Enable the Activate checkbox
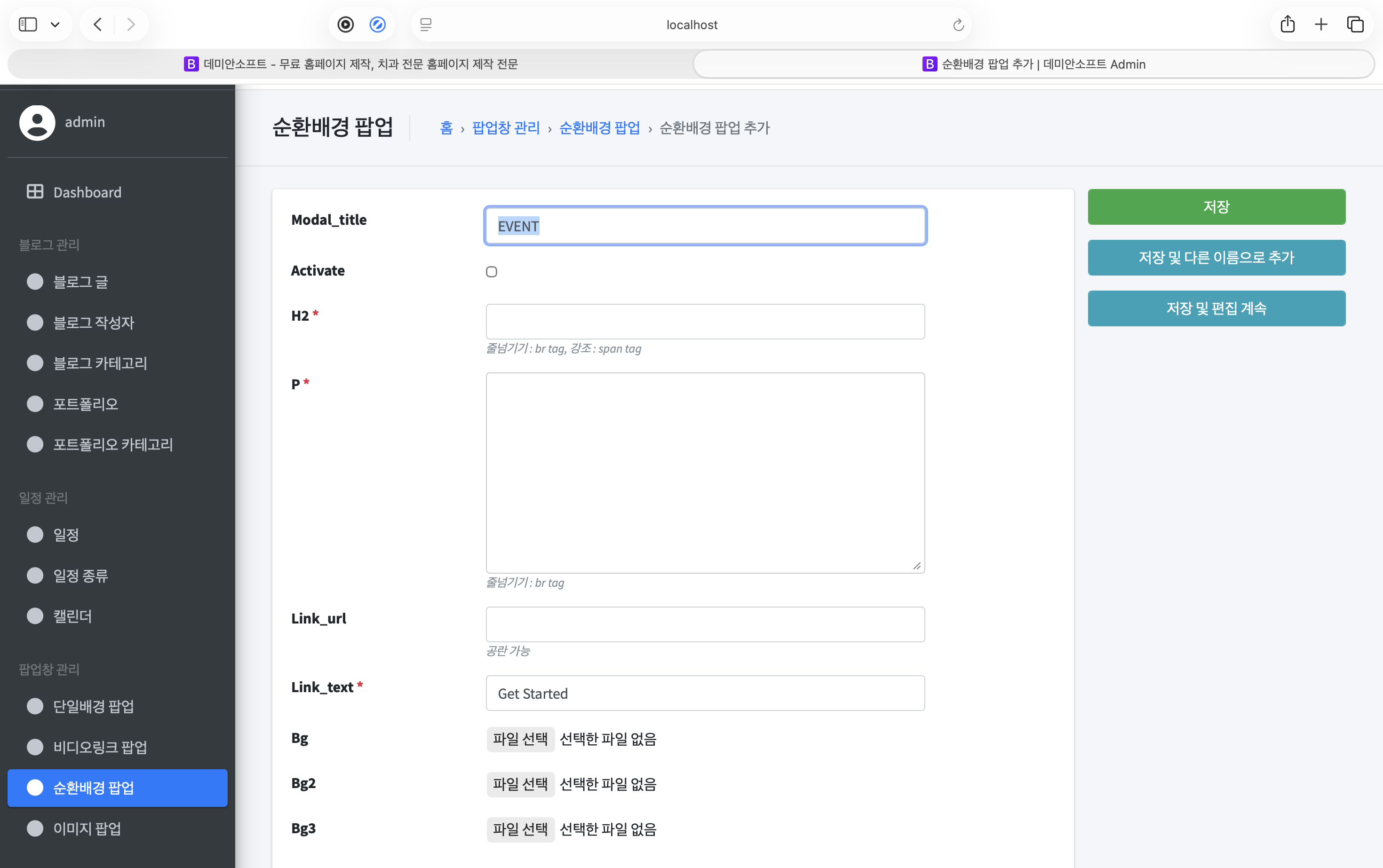The width and height of the screenshot is (1383, 868). click(492, 271)
